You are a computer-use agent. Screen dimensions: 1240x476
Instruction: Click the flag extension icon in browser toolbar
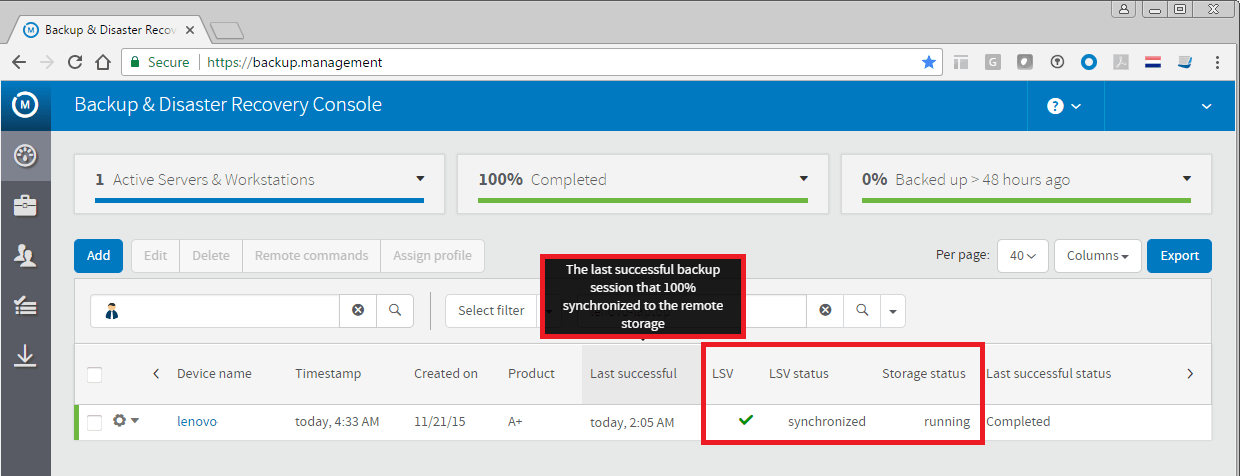click(x=1153, y=62)
